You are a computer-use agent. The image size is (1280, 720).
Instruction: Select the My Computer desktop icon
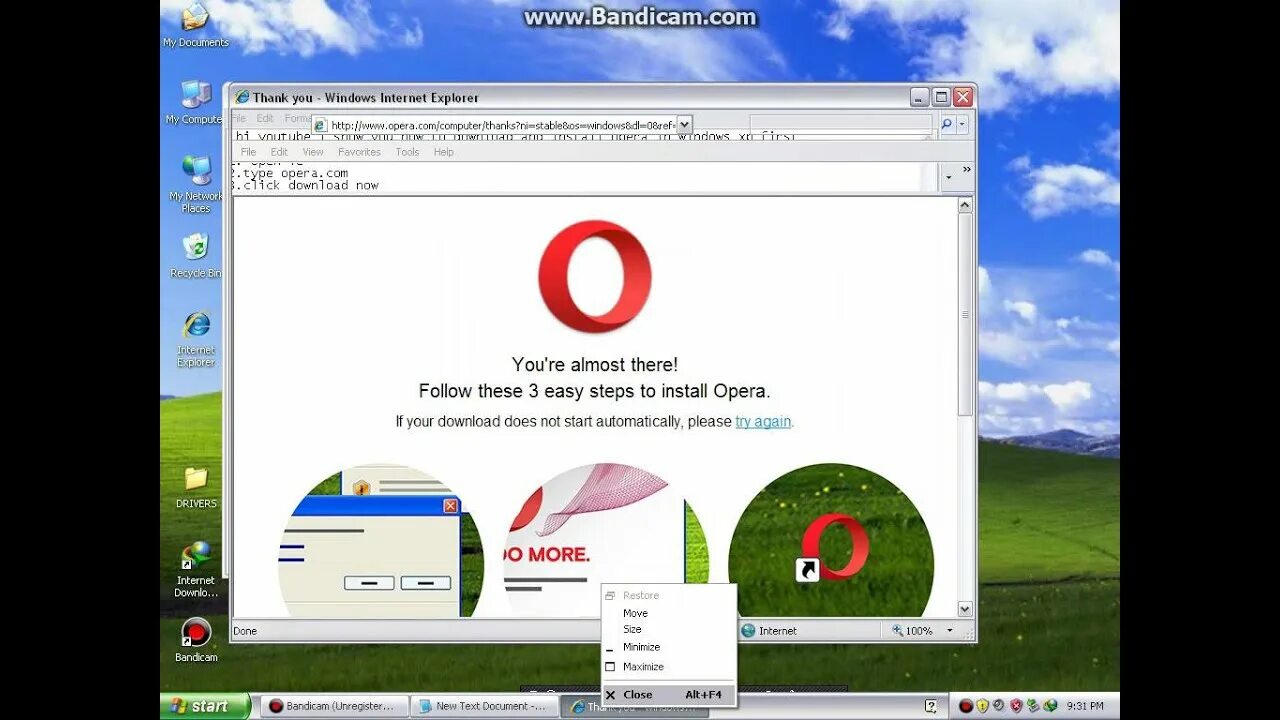195,102
